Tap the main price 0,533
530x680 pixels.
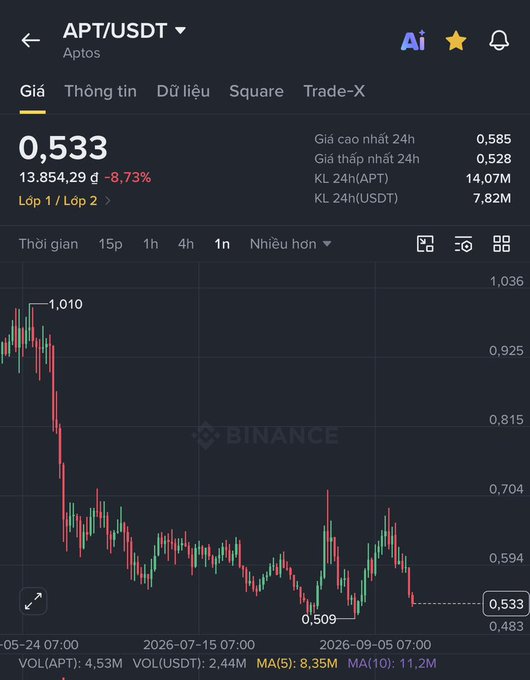[63, 148]
